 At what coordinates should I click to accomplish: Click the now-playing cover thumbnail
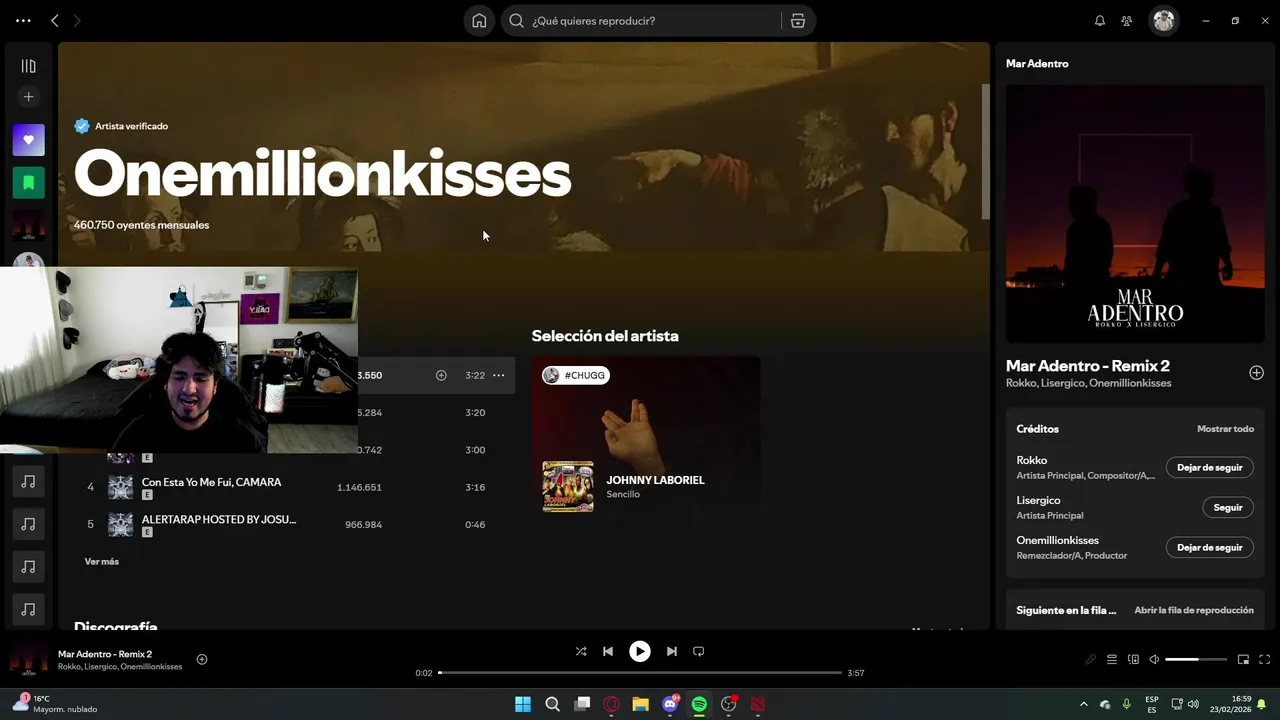click(28, 659)
